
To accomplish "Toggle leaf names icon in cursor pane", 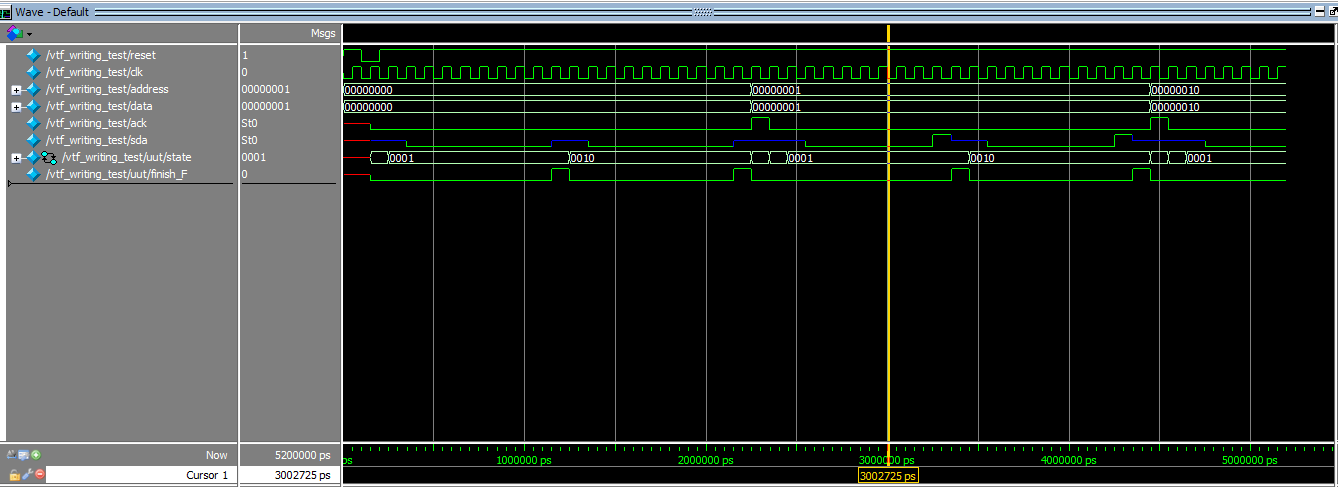I will point(14,455).
